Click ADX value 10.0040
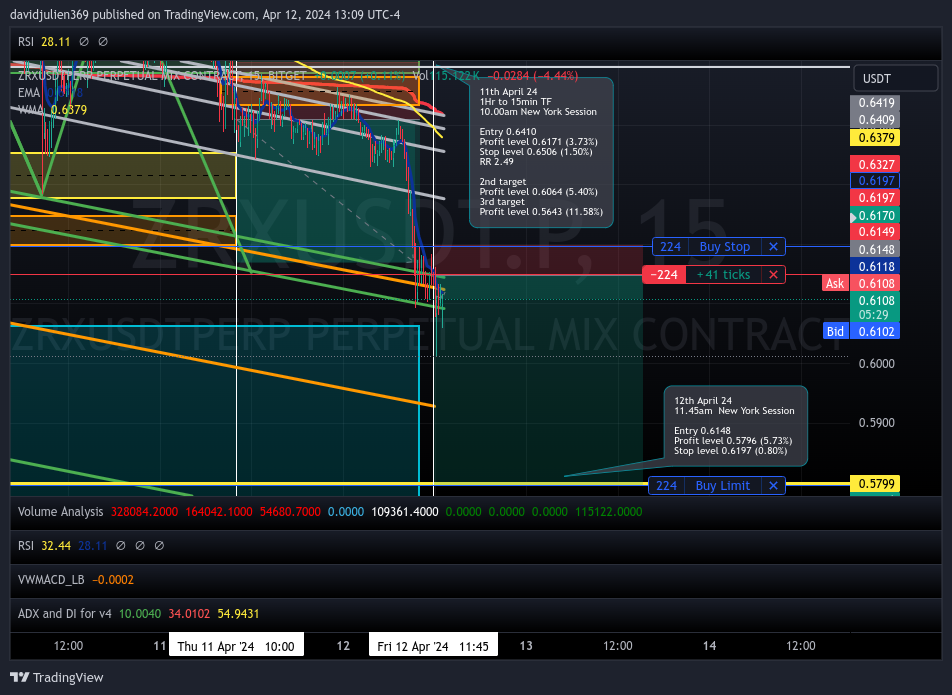 [x=140, y=614]
